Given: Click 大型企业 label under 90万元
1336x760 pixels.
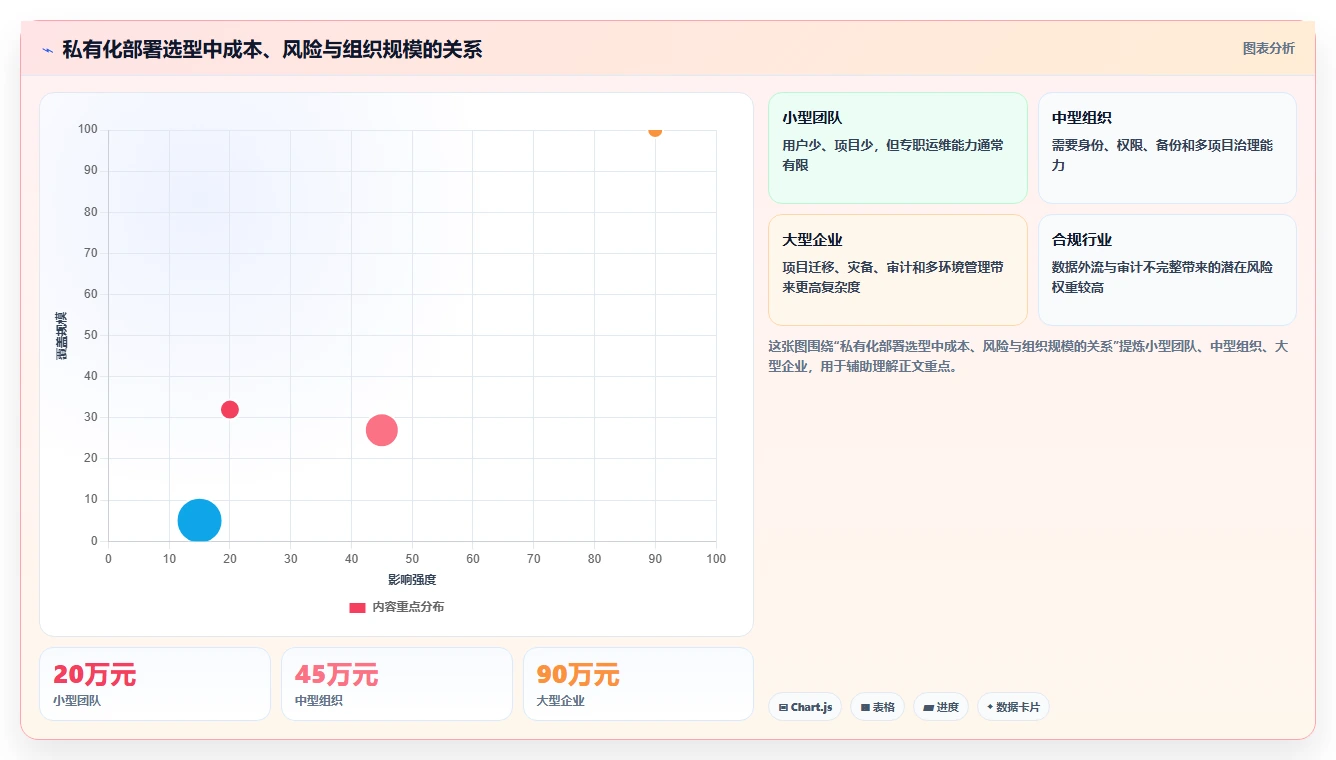Looking at the screenshot, I should [560, 701].
